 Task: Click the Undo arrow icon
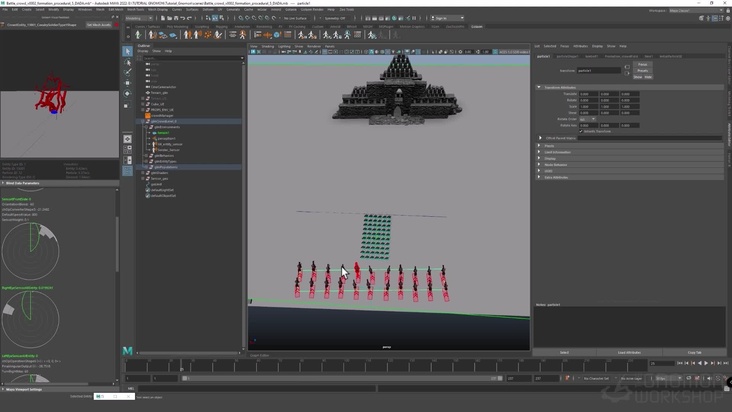[183, 18]
